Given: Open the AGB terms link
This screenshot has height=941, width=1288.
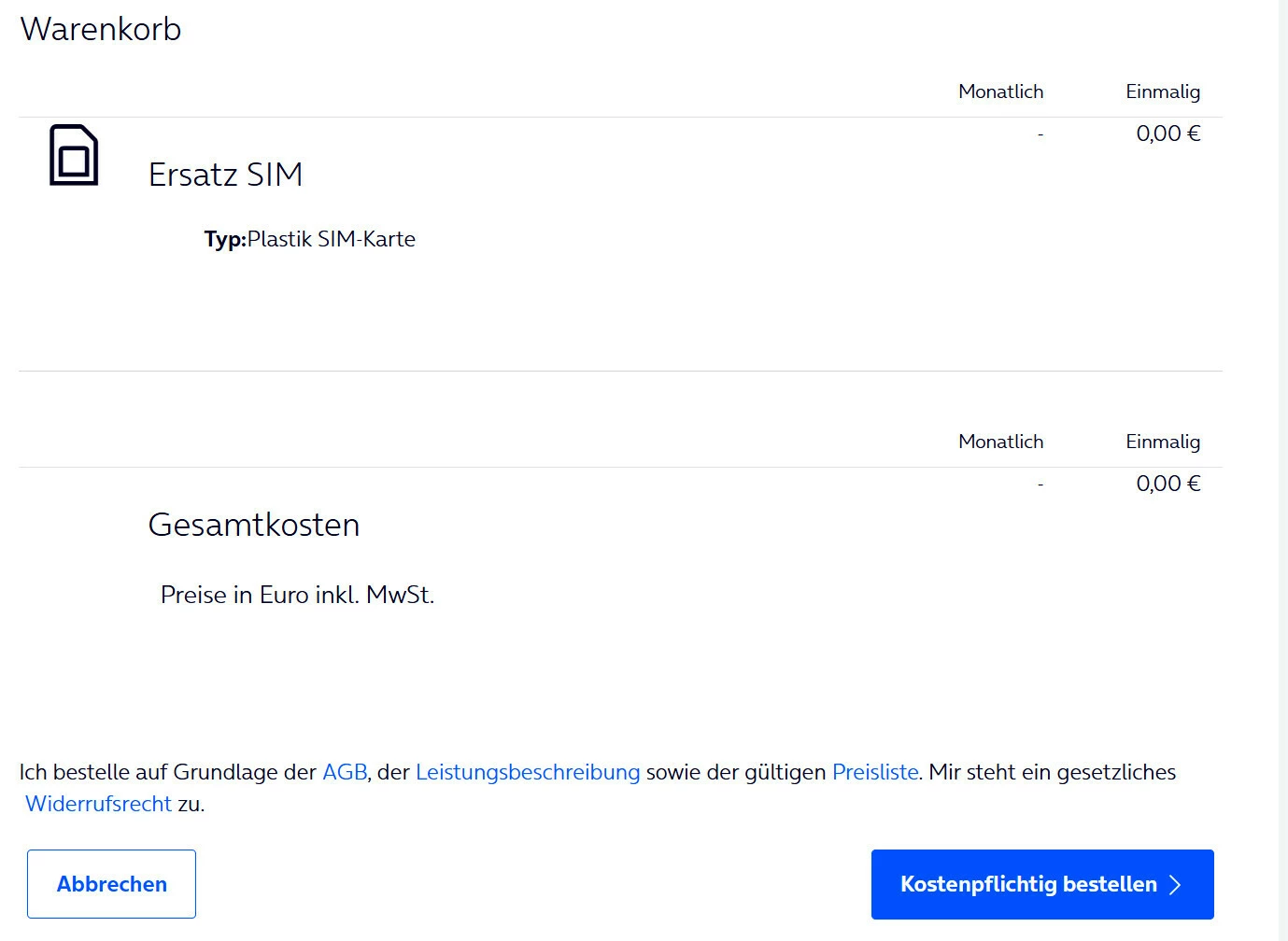Looking at the screenshot, I should (x=345, y=772).
